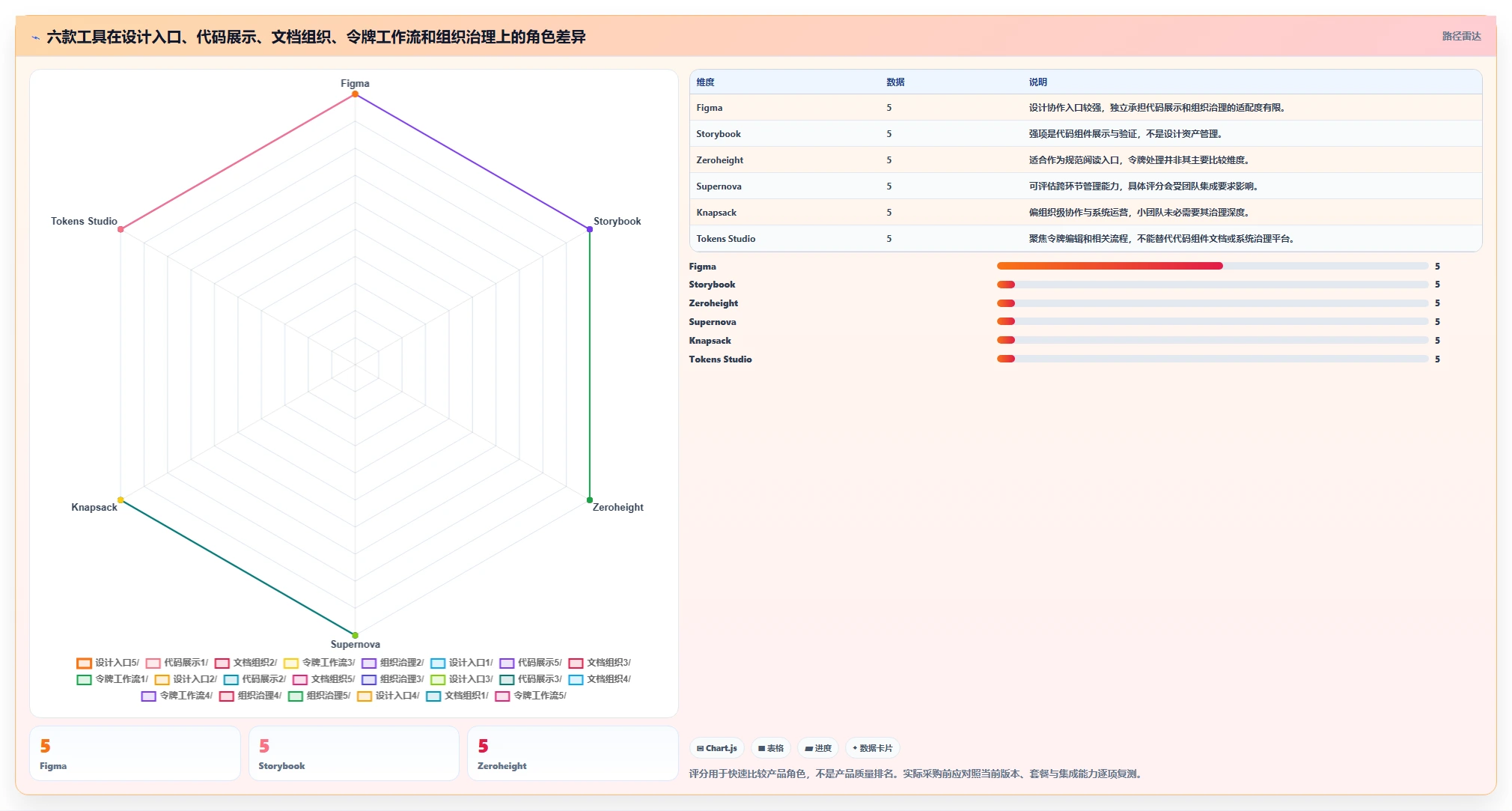Hide the 组织治理3/ dataset in legend
The height and width of the screenshot is (811, 1512).
pyautogui.click(x=393, y=679)
